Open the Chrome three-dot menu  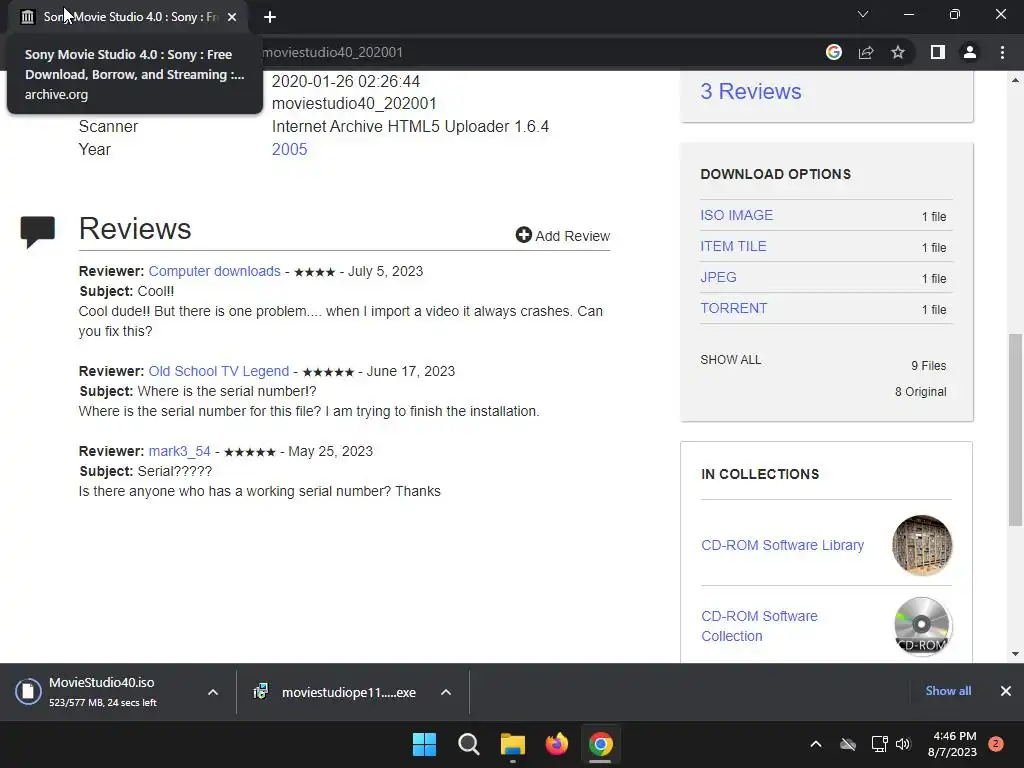point(1002,52)
